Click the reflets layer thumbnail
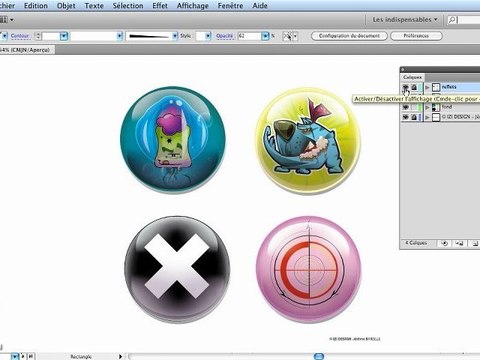 pyautogui.click(x=436, y=87)
